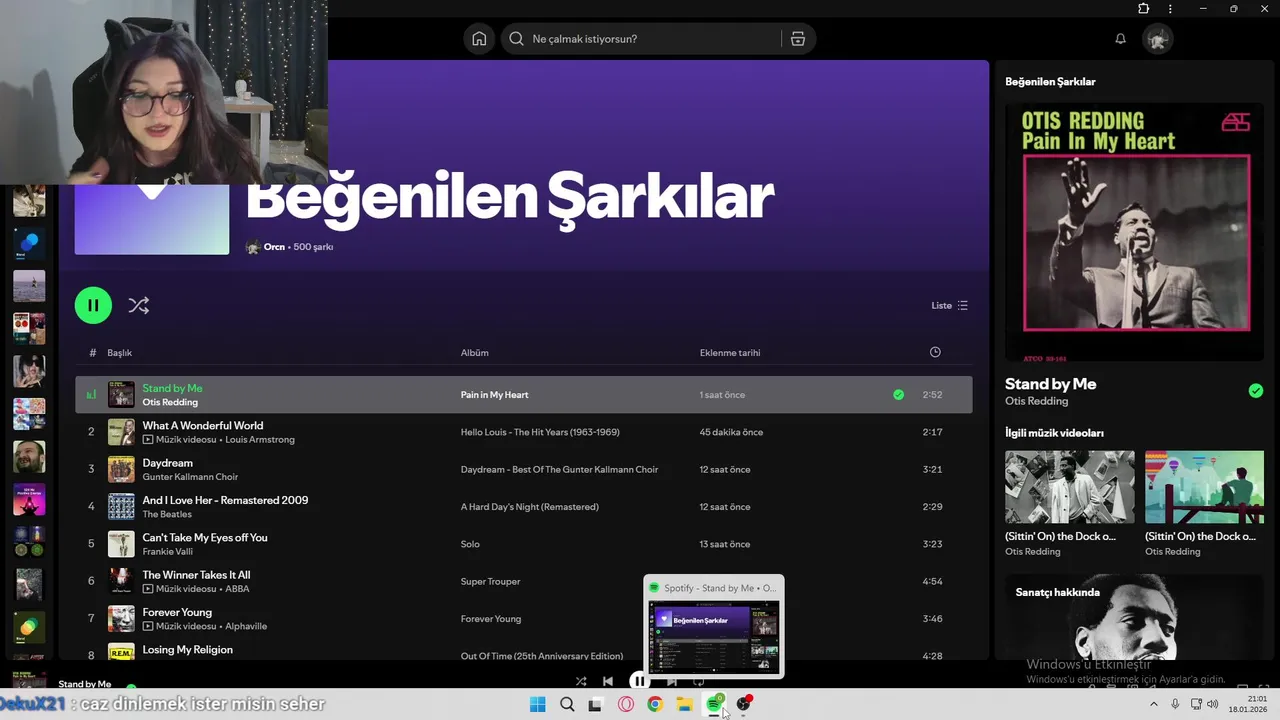The width and height of the screenshot is (1280, 720).
Task: Open the Louis Armstrong artist link
Action: click(260, 440)
